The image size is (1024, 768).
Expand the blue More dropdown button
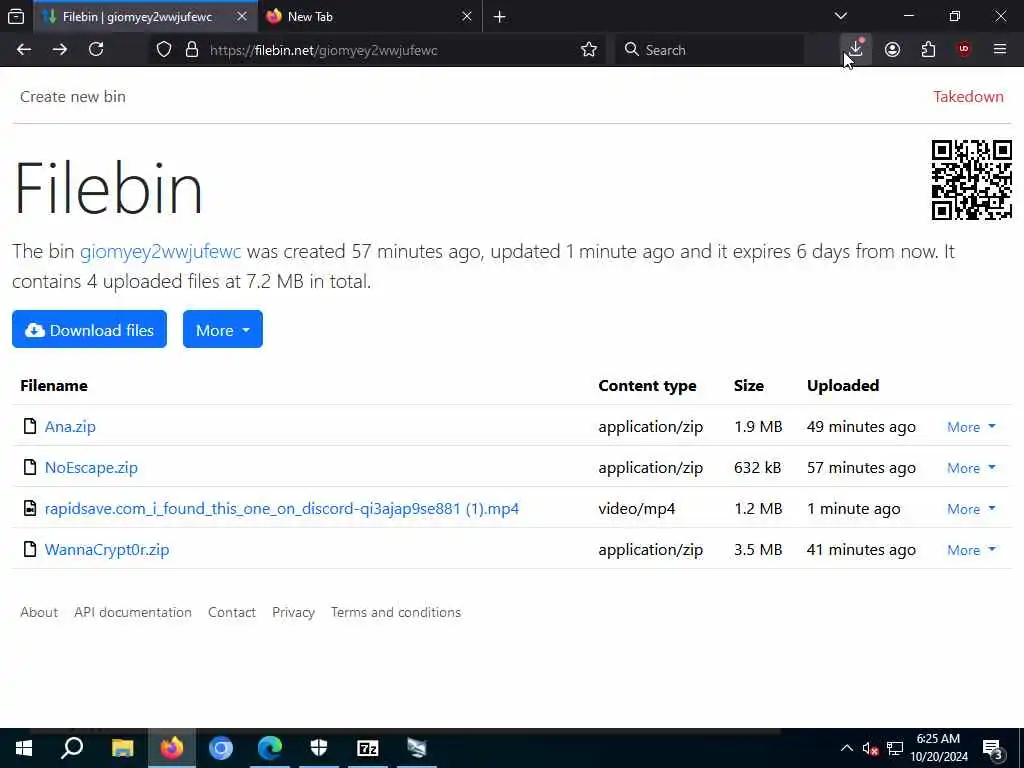[223, 329]
